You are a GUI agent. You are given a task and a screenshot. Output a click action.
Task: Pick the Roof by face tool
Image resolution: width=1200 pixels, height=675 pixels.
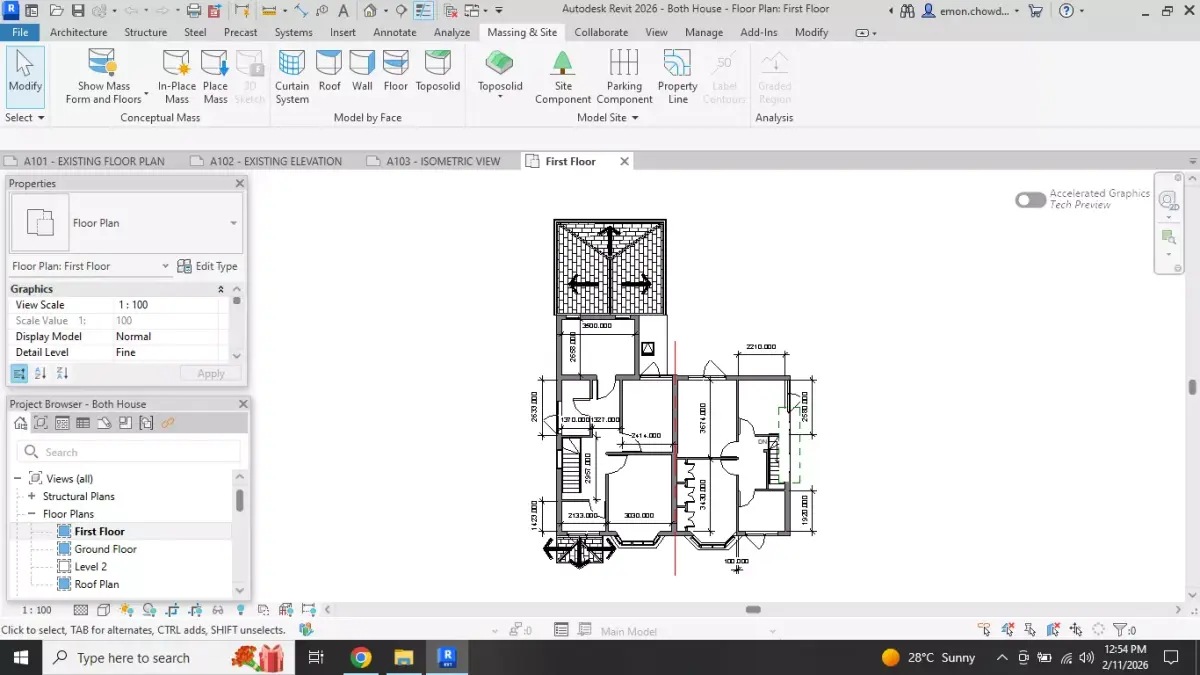pyautogui.click(x=330, y=72)
